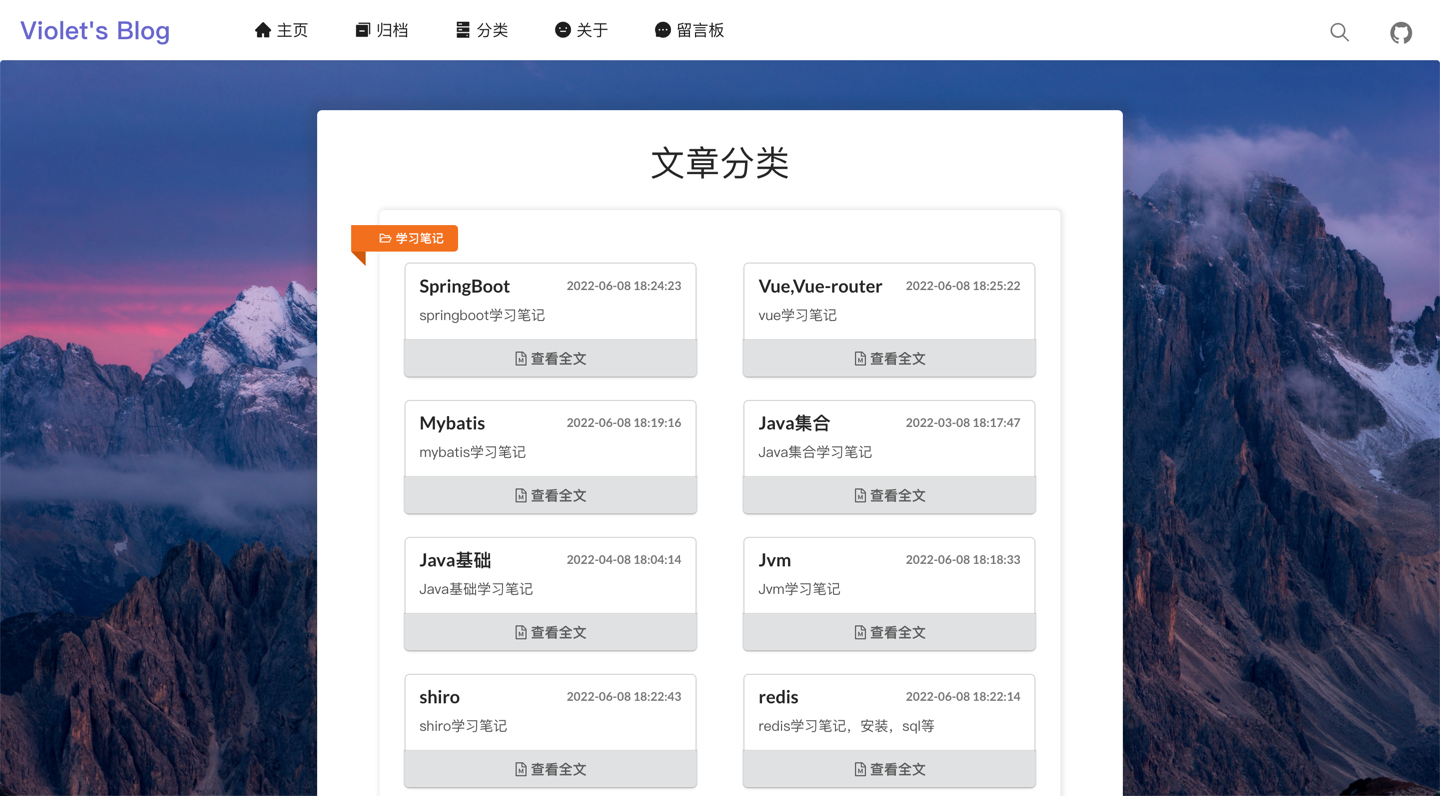
Task: Click the Java集合 article title
Action: [794, 423]
